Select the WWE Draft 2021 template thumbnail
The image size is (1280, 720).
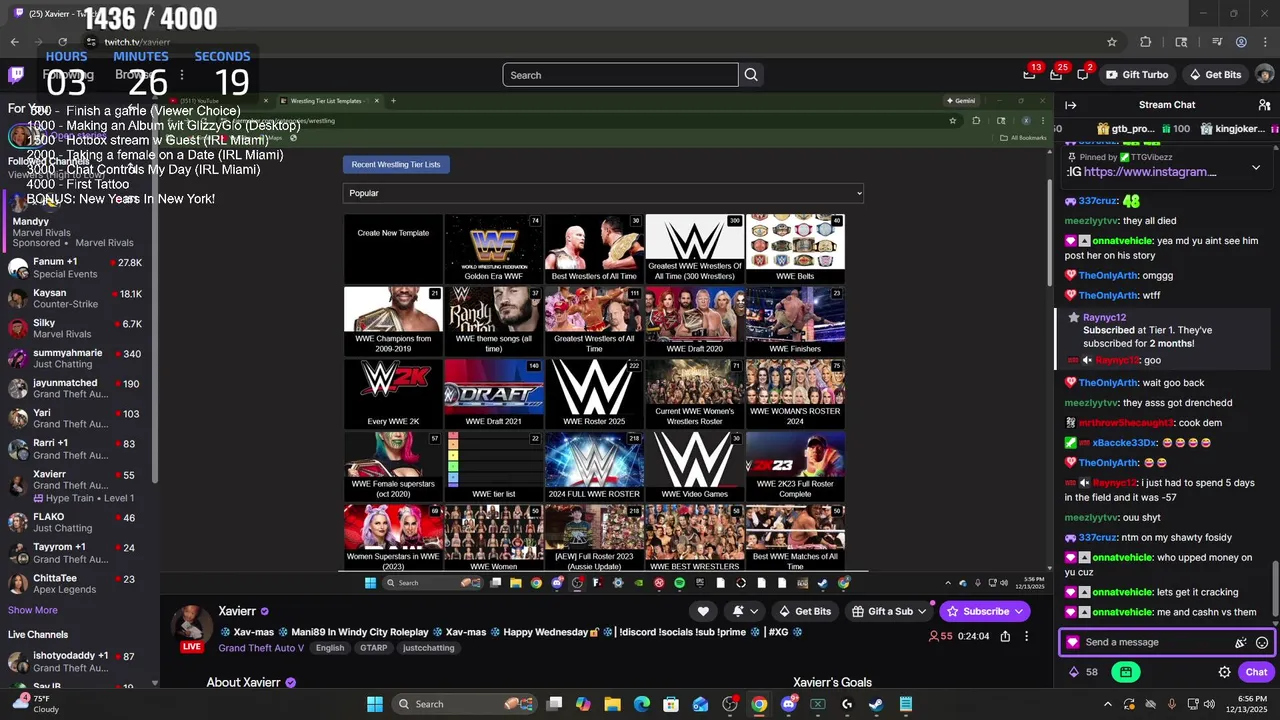click(494, 393)
